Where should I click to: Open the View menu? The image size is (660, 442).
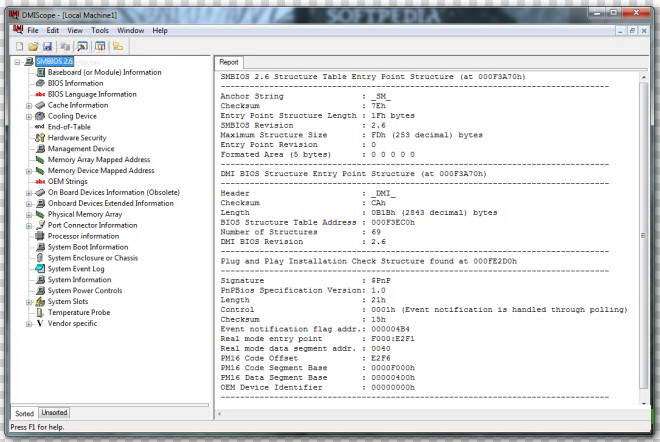pos(75,31)
